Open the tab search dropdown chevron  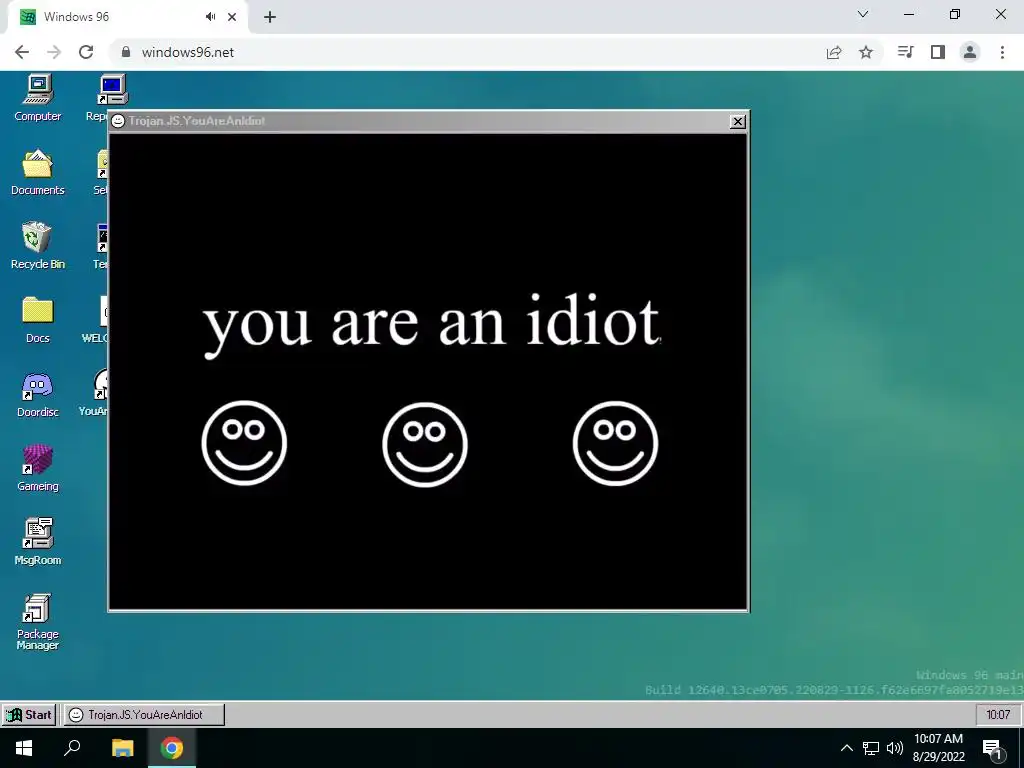(x=863, y=14)
